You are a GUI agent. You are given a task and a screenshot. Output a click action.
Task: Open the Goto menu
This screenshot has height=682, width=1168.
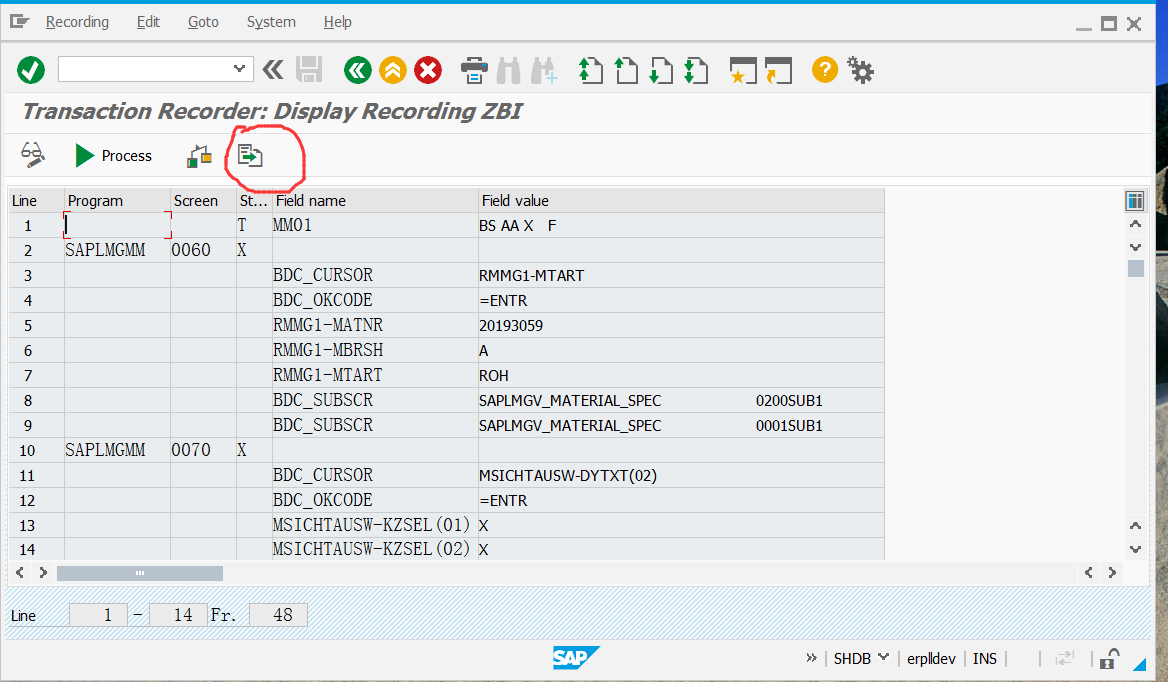(x=202, y=21)
